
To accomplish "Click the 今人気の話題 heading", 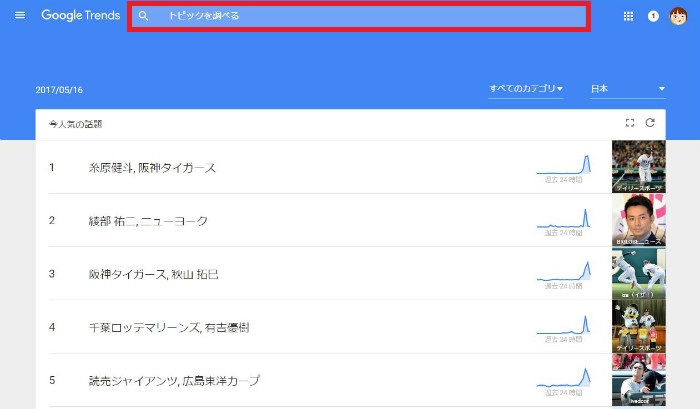I will tap(75, 124).
